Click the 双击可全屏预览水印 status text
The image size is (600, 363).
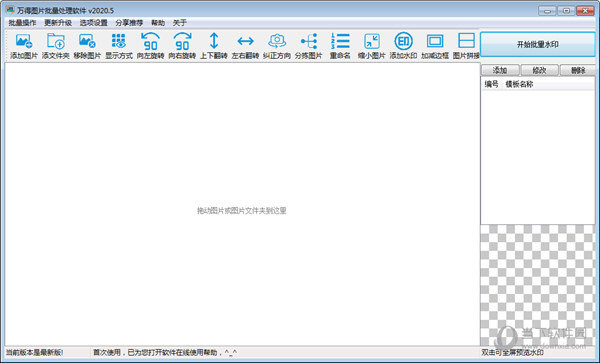(x=512, y=352)
